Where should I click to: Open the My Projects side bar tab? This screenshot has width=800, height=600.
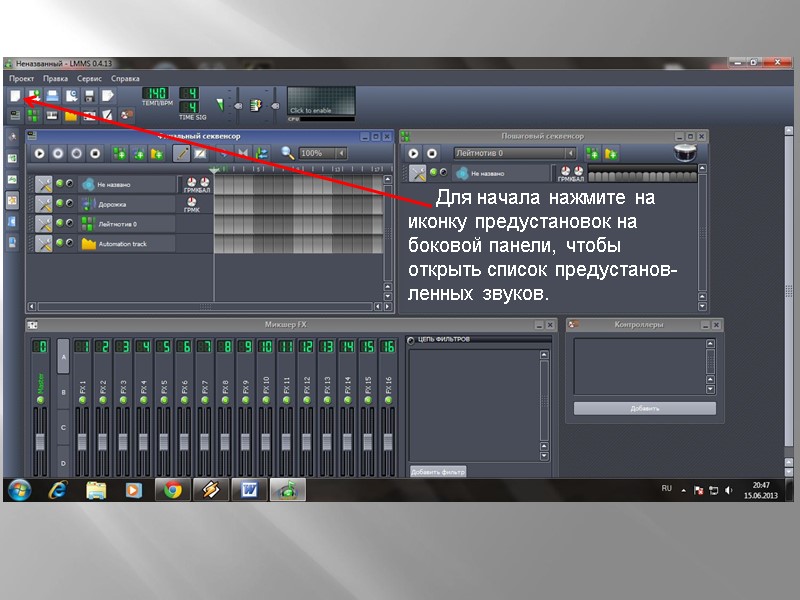[x=13, y=158]
